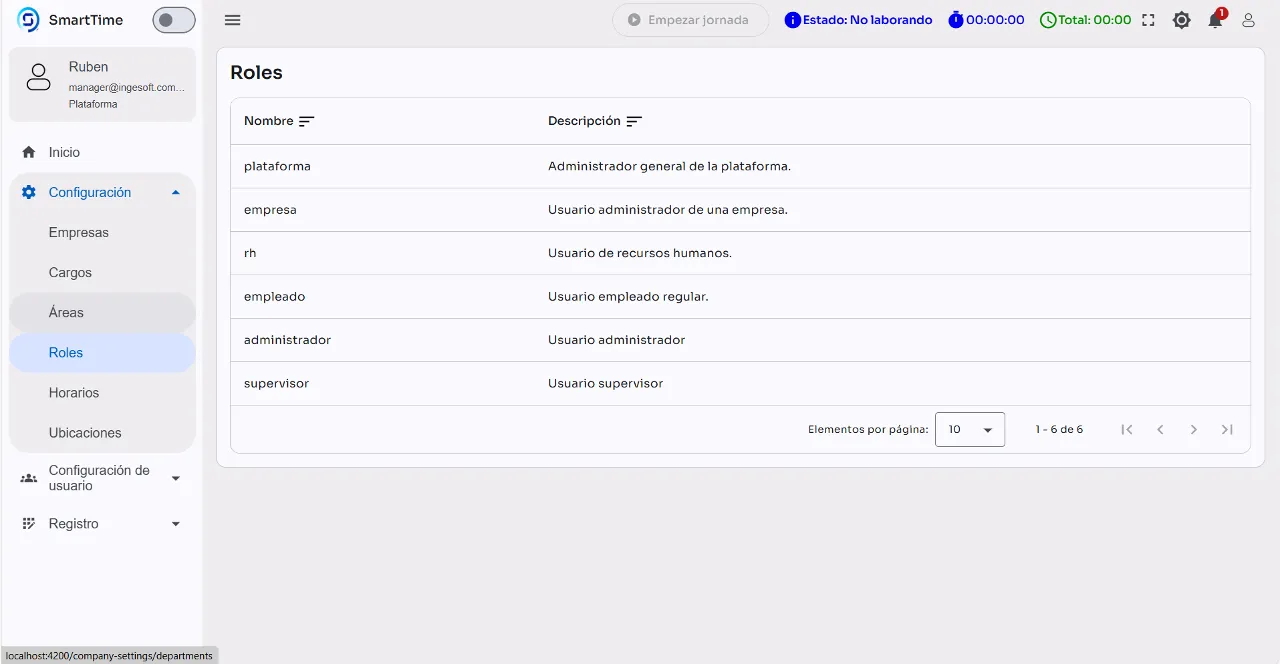1280x664 pixels.
Task: Enter fullscreen mode via the expand icon
Action: [x=1147, y=19]
